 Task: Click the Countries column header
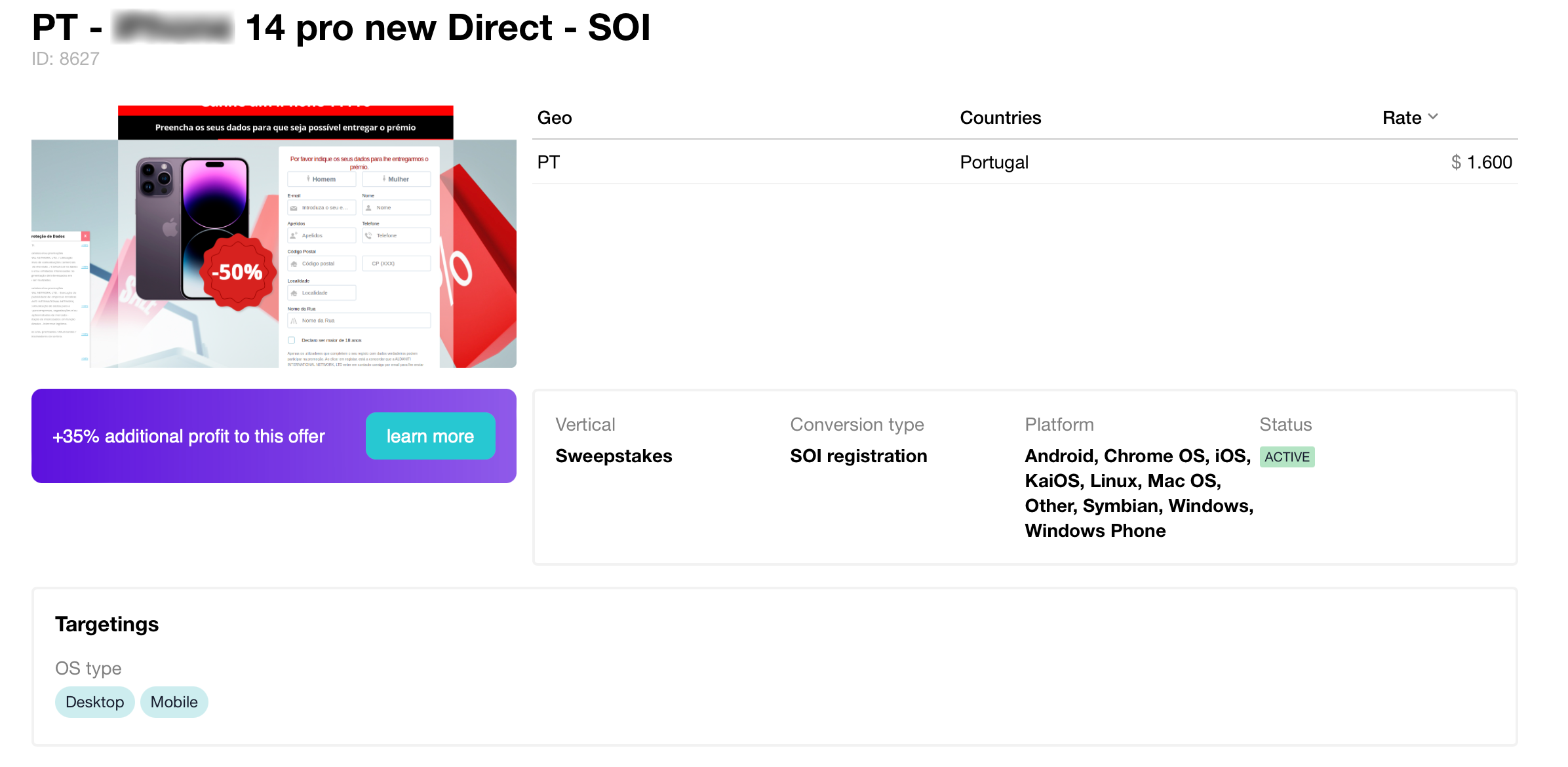point(1000,118)
